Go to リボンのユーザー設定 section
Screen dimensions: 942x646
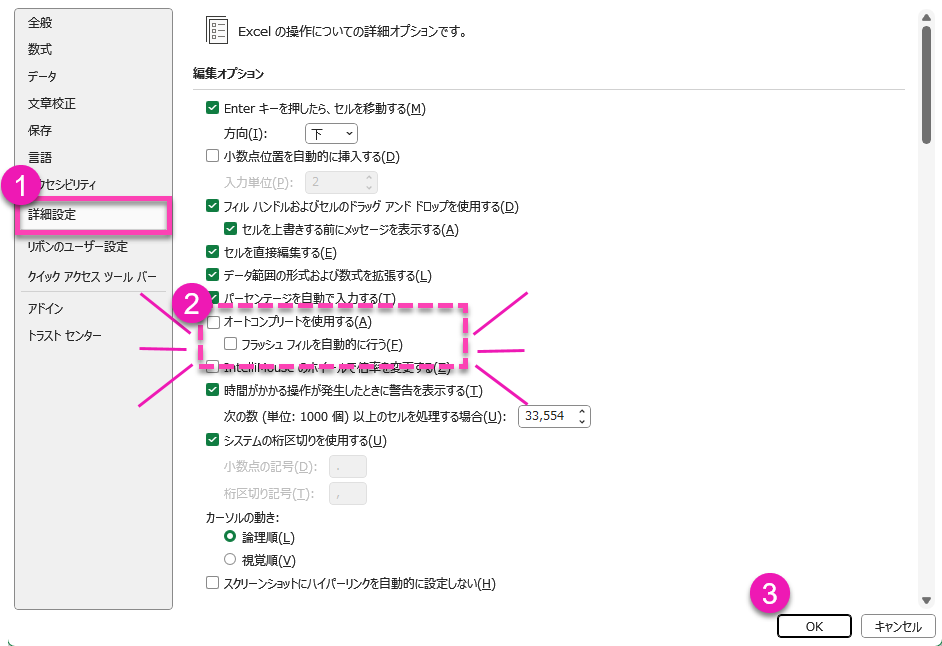(x=77, y=247)
